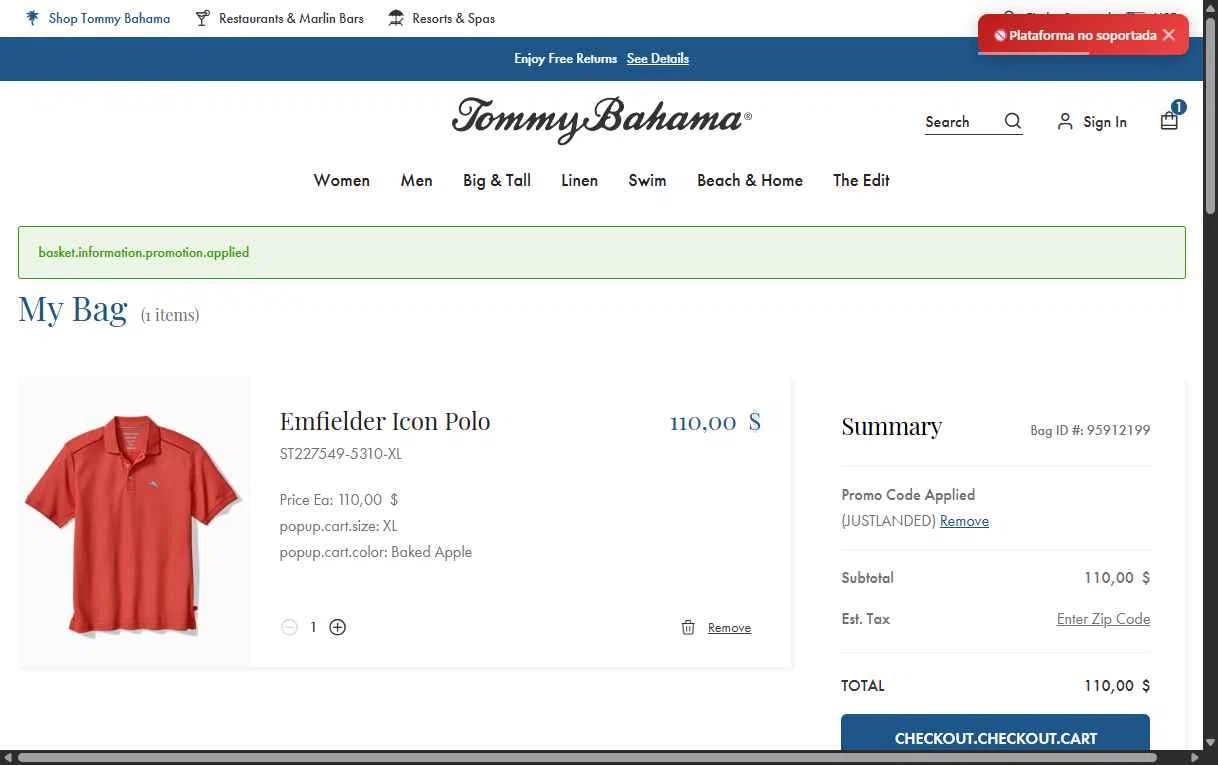
Task: Open Emfielder Icon Polo product title
Action: (x=385, y=421)
